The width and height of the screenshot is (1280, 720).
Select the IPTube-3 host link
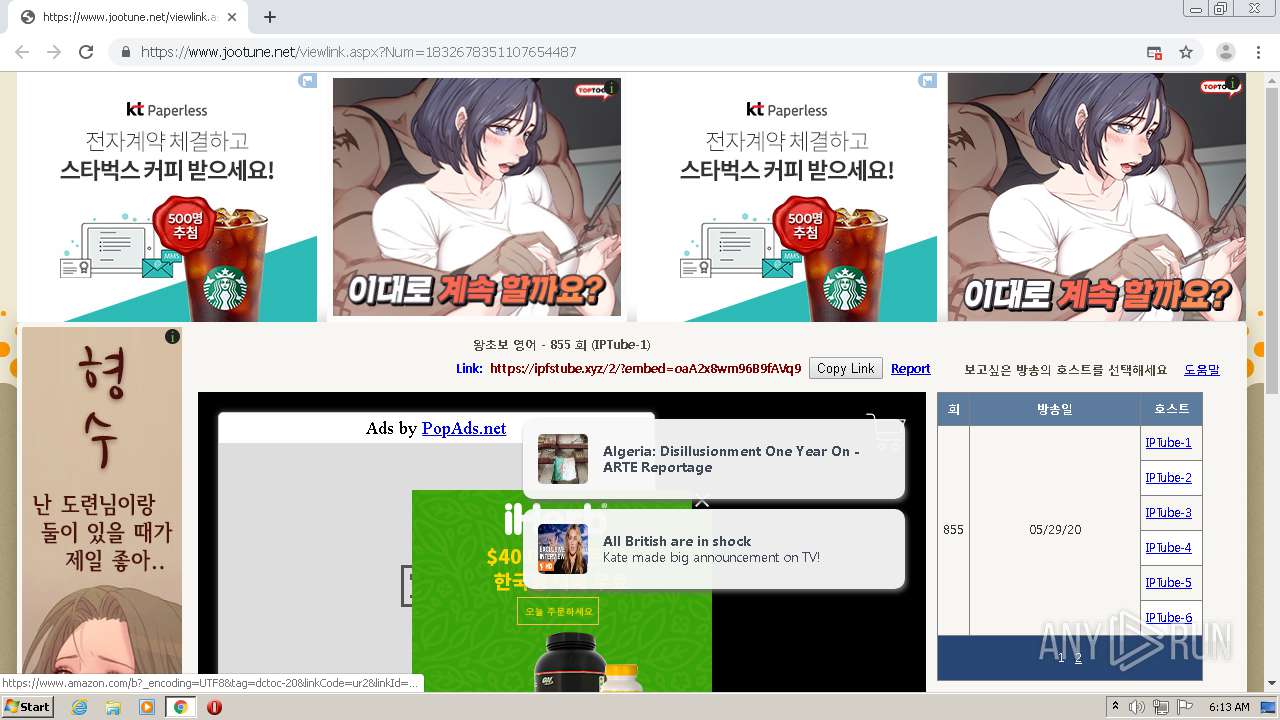1168,513
